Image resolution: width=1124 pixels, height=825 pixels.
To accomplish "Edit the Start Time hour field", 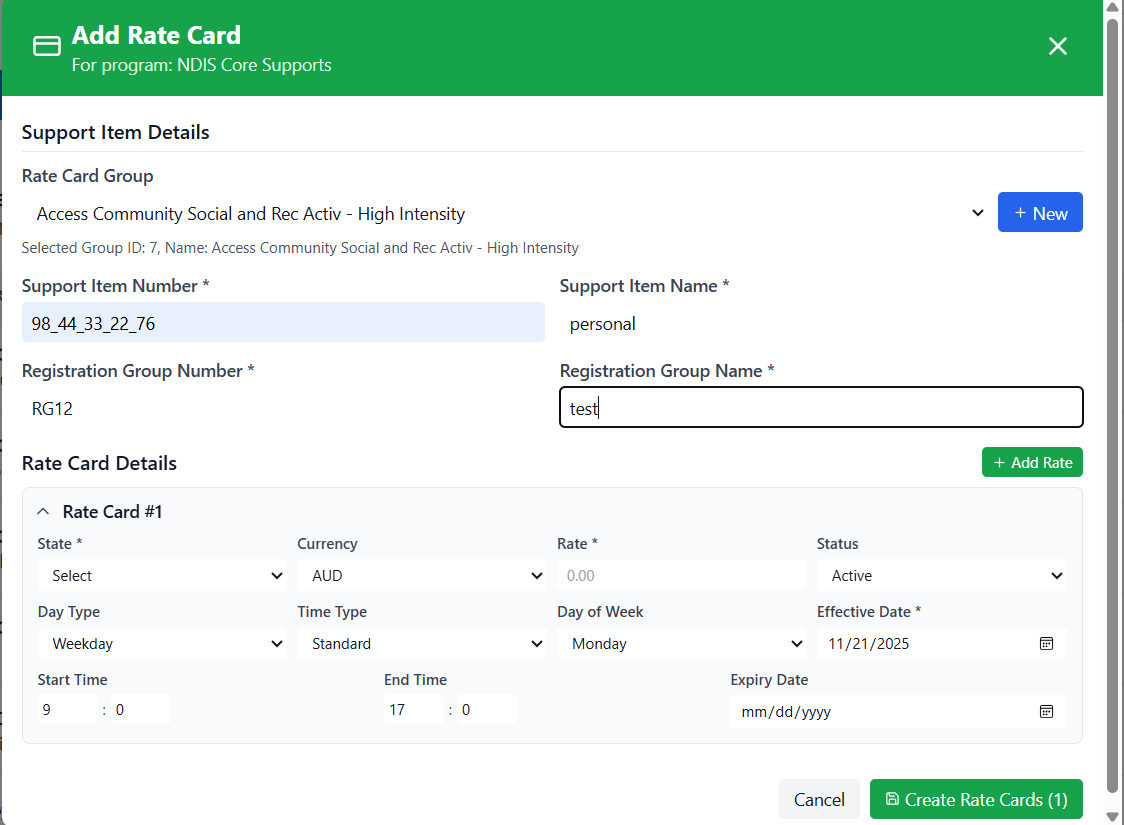I will pyautogui.click(x=66, y=710).
